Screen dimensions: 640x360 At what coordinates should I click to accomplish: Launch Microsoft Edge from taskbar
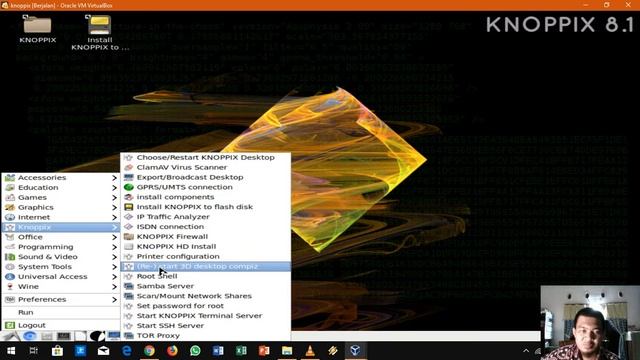coord(127,351)
